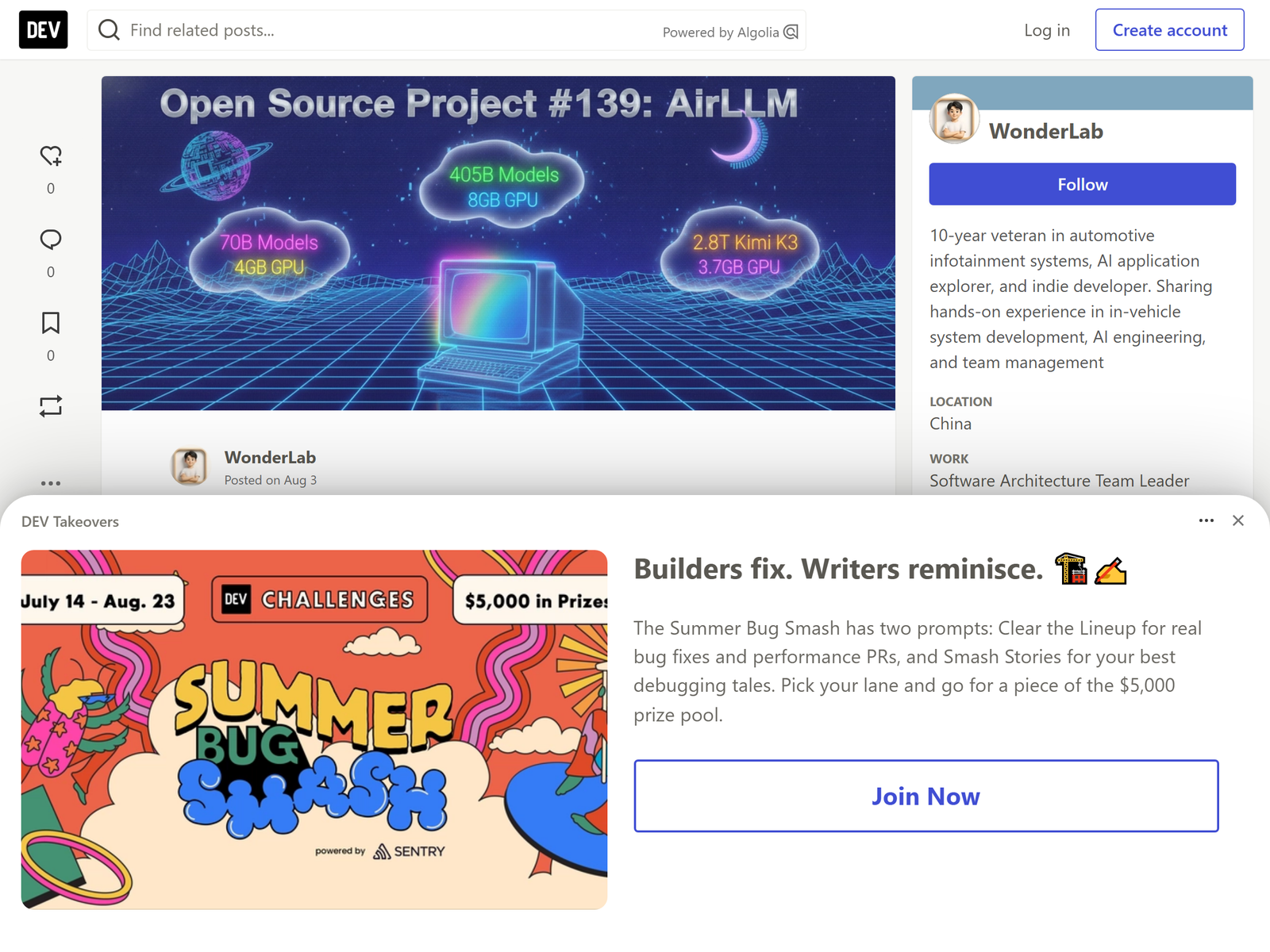1270x952 pixels.
Task: Click the Log in link
Action: [1047, 30]
